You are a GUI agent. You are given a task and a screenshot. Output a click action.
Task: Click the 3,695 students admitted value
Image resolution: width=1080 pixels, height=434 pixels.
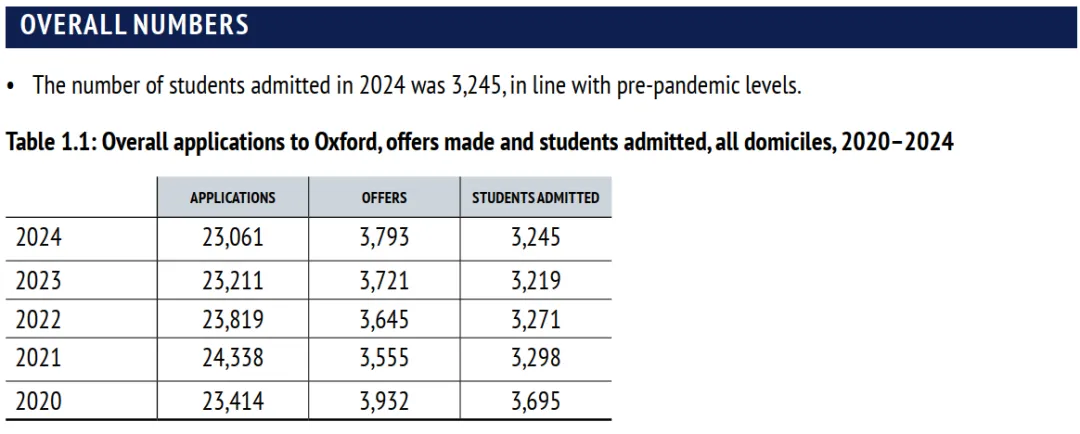(535, 401)
